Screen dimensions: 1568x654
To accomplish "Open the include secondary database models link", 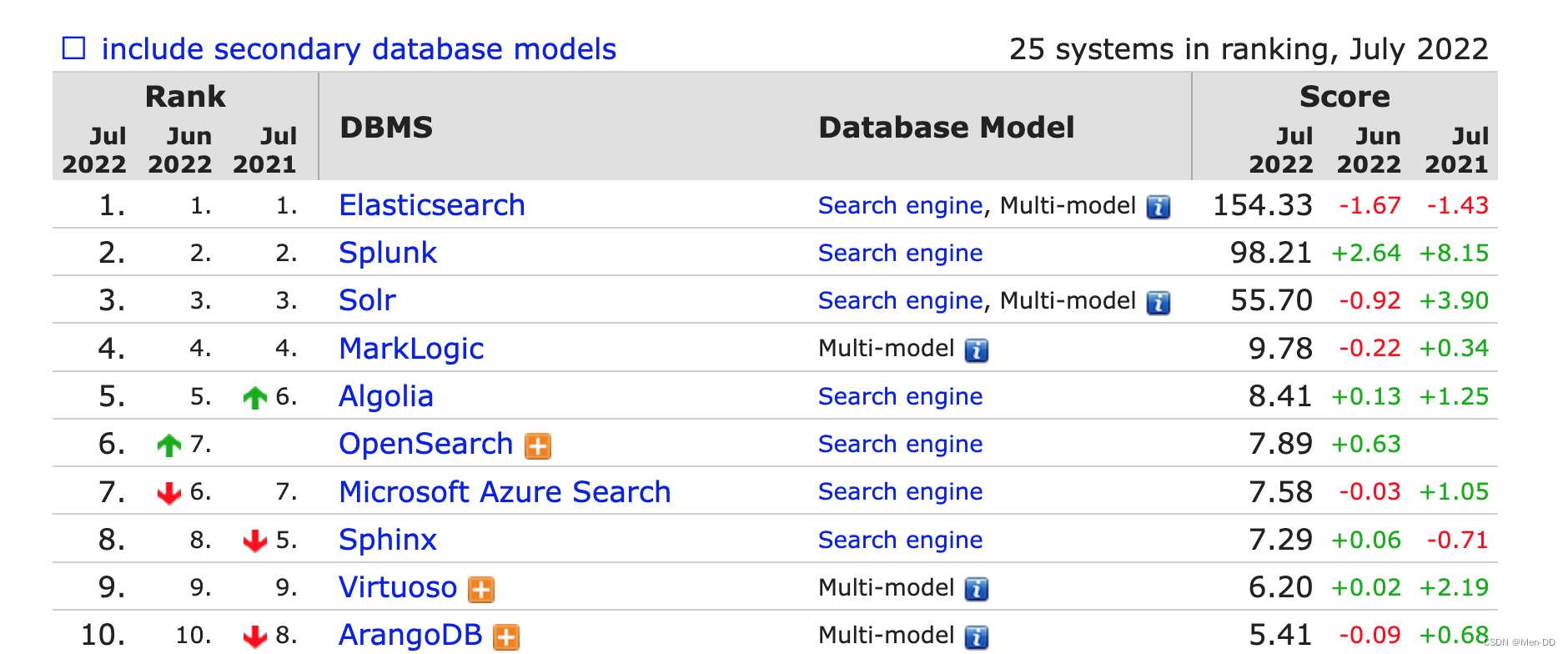I will (x=359, y=49).
